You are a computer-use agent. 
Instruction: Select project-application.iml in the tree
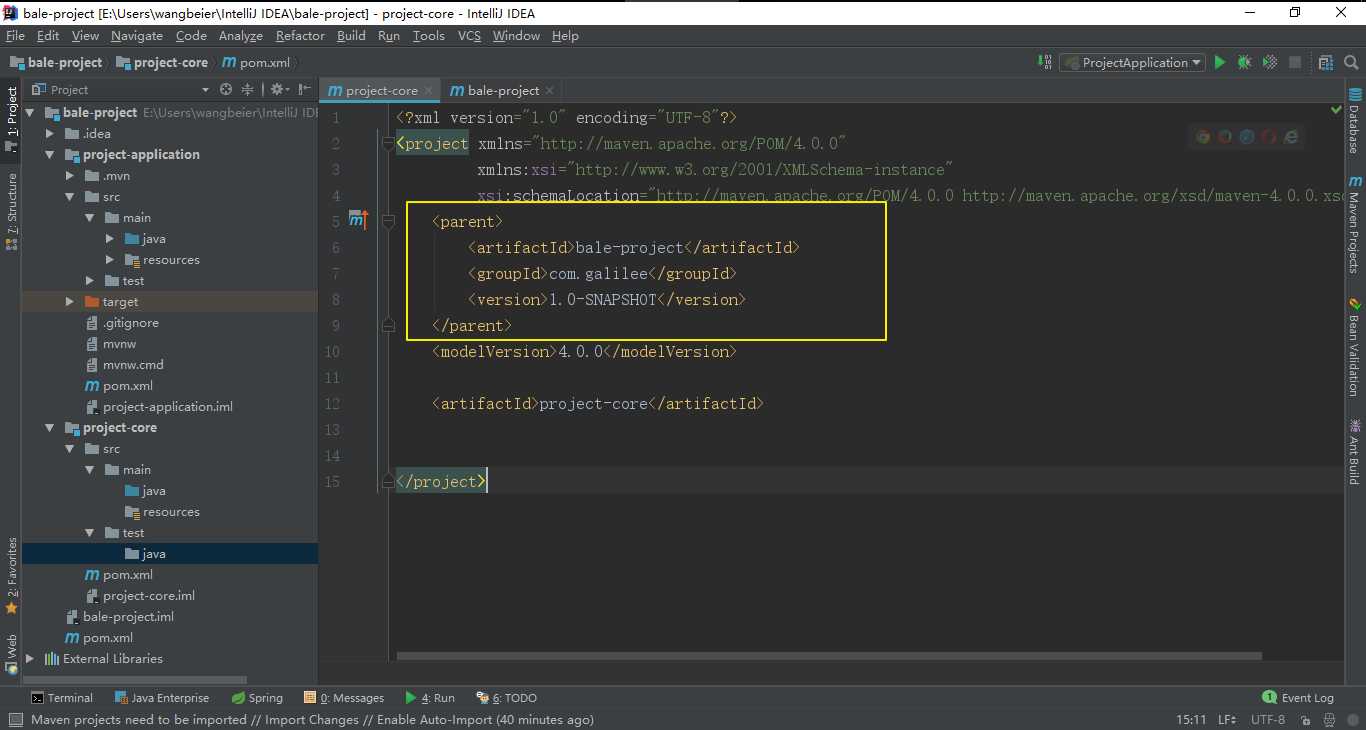(168, 407)
